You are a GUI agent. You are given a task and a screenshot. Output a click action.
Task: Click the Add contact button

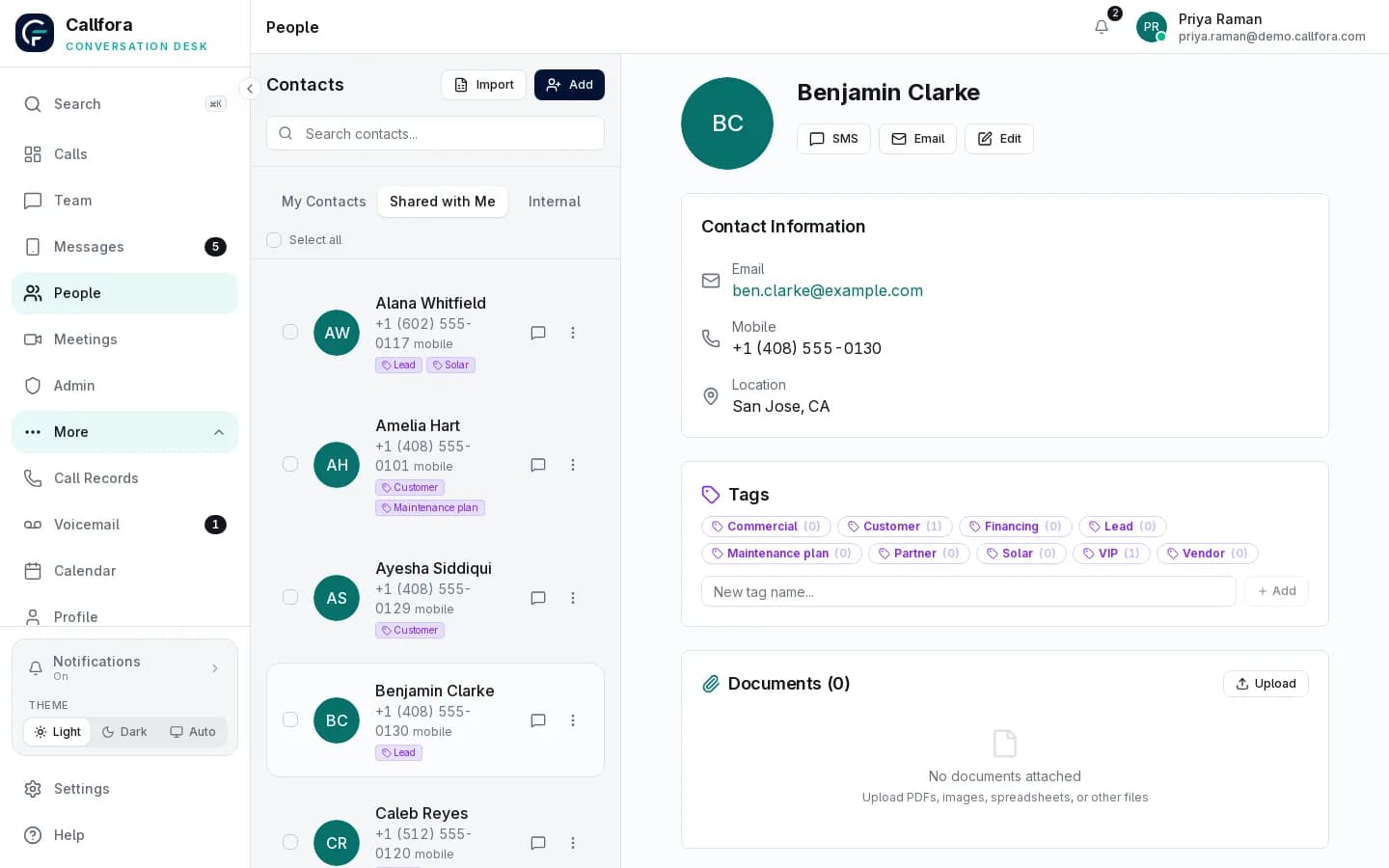569,85
